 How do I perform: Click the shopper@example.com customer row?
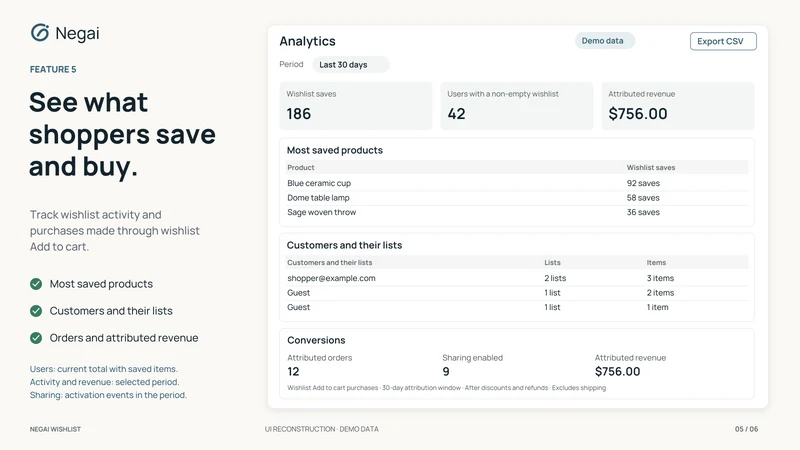click(x=517, y=278)
